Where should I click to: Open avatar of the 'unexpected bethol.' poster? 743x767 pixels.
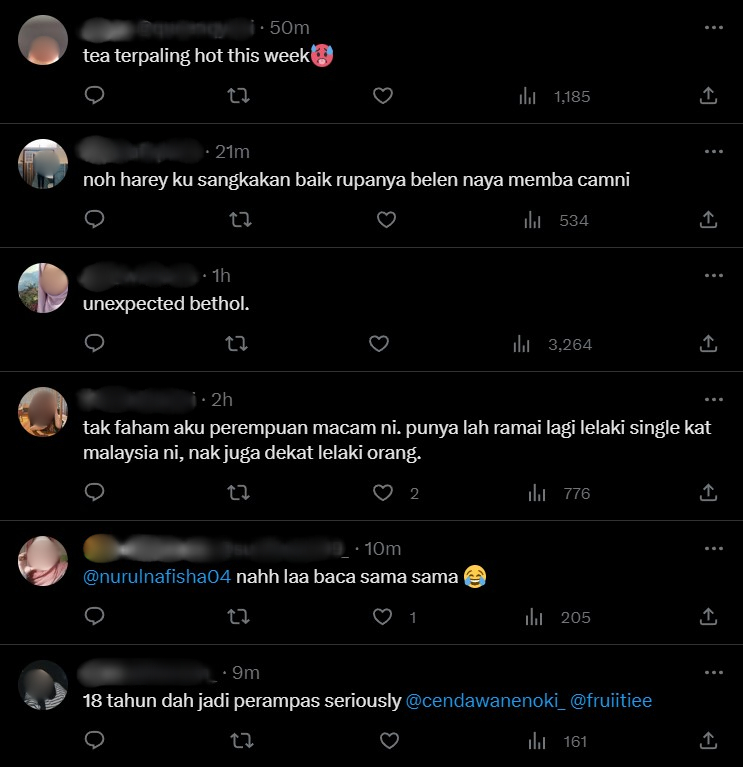[43, 288]
